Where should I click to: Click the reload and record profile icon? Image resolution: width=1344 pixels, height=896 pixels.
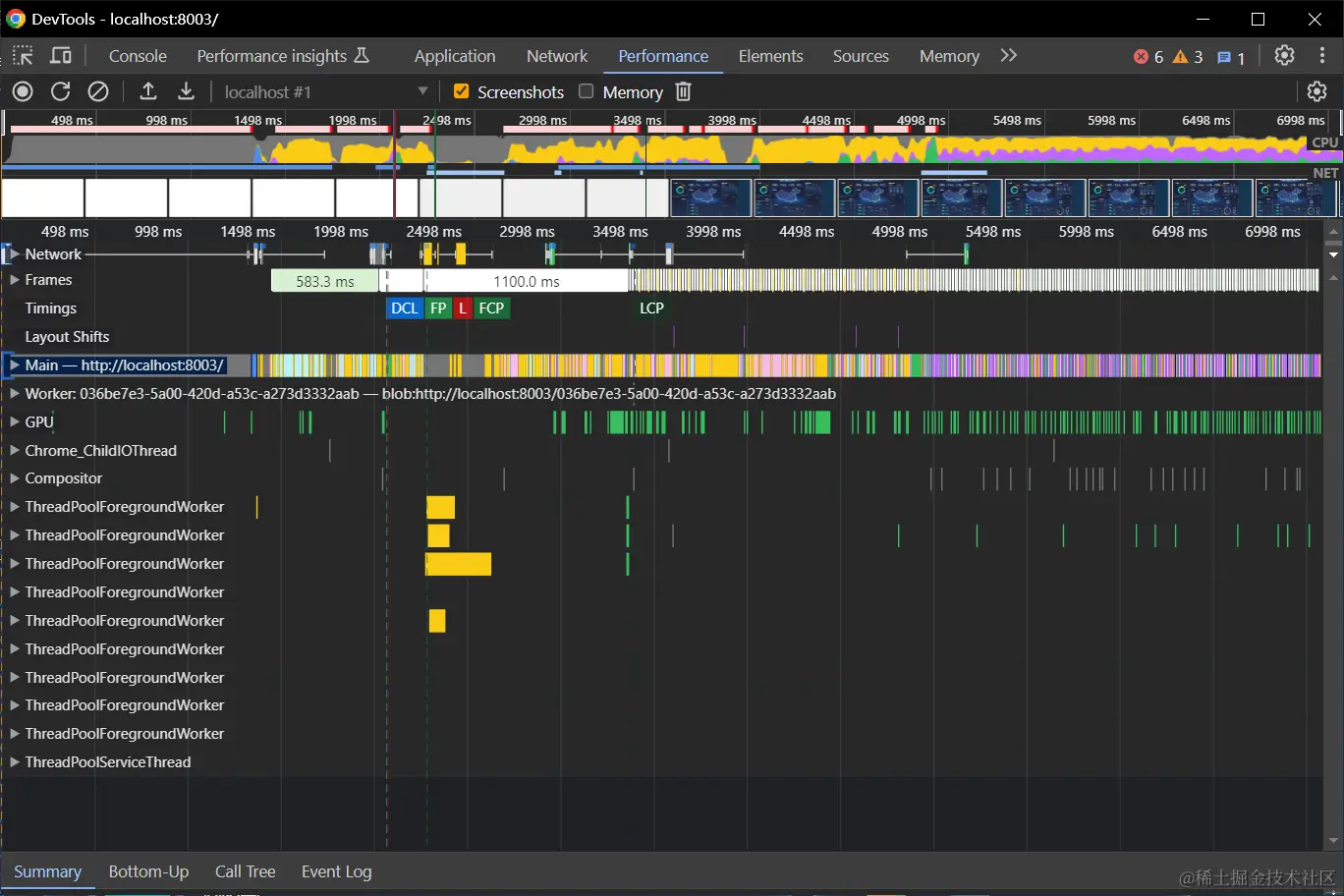[x=61, y=91]
